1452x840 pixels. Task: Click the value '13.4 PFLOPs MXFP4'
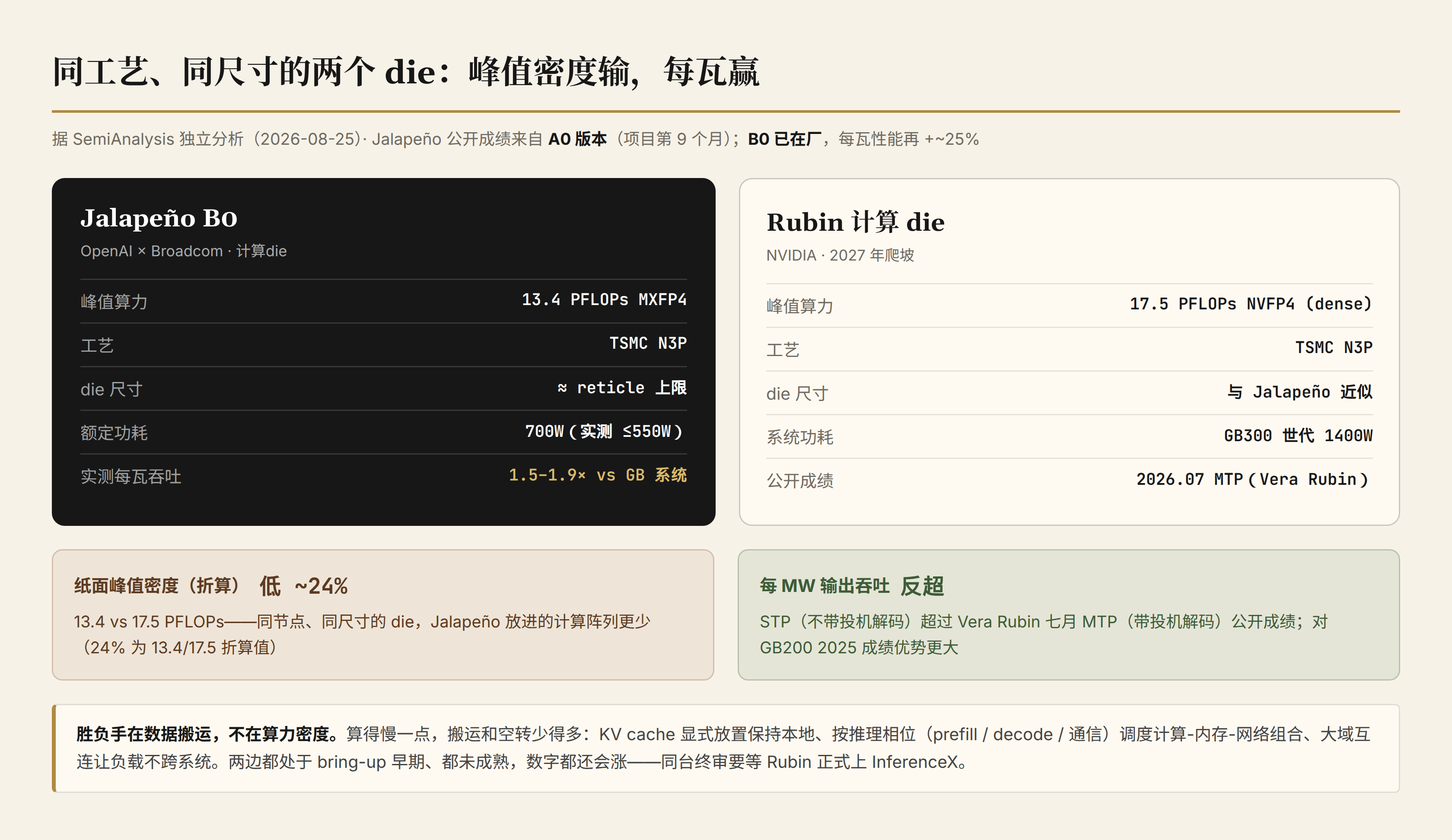click(604, 299)
